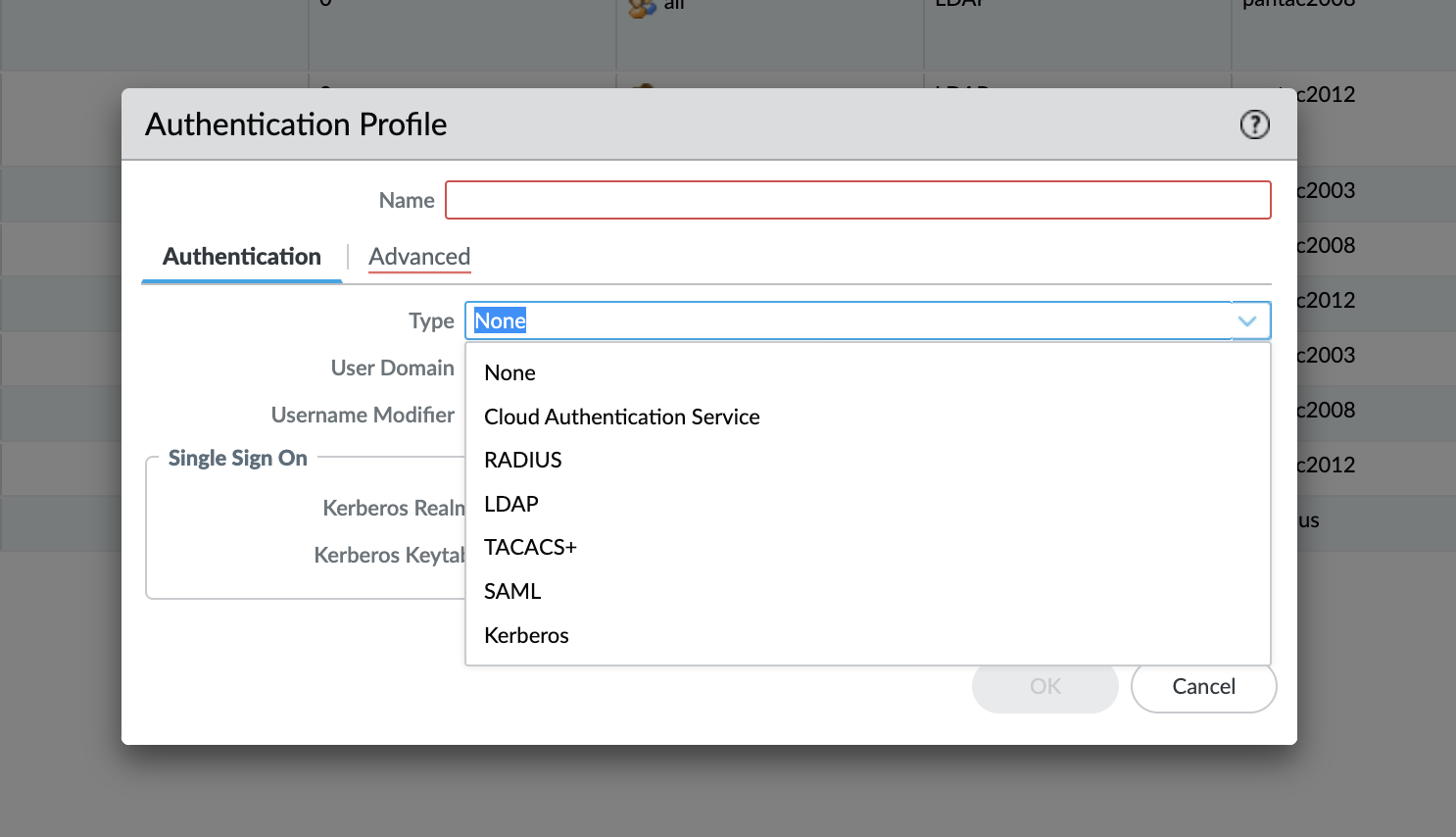Viewport: 1456px width, 837px height.
Task: Pick SAML from the Type options
Action: pos(512,591)
